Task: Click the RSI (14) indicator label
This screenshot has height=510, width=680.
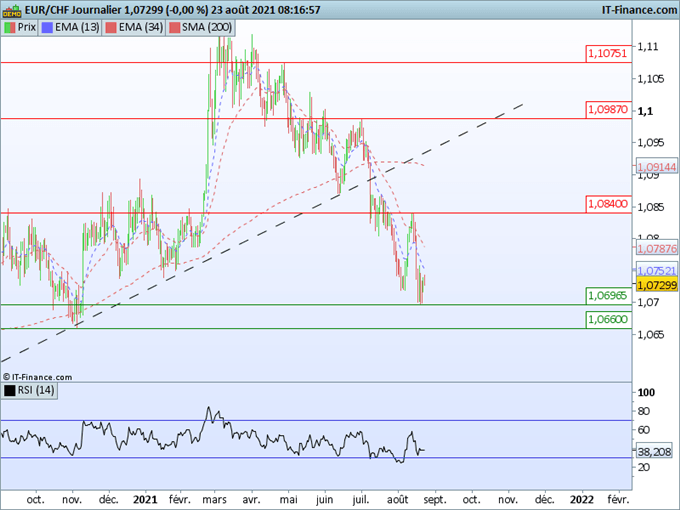Action: 29,390
